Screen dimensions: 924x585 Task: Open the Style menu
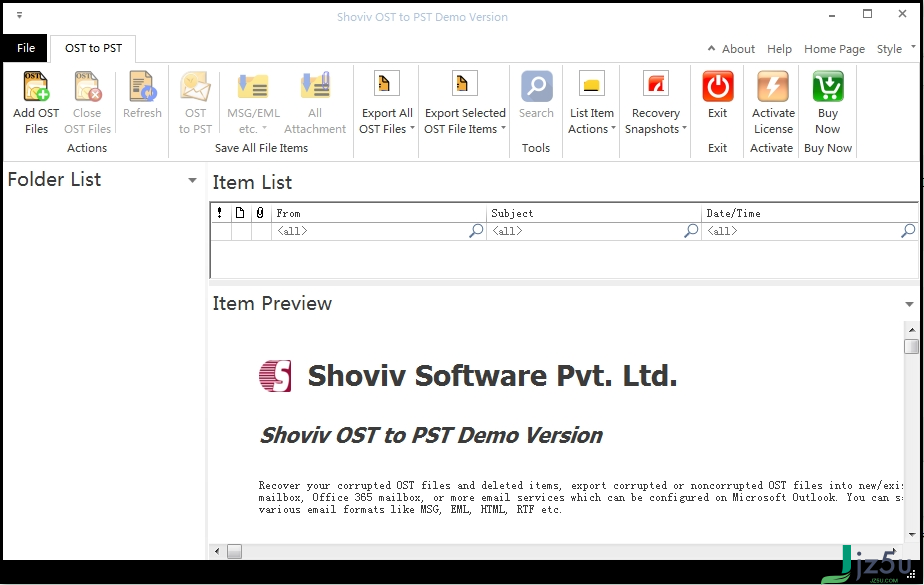tap(889, 49)
